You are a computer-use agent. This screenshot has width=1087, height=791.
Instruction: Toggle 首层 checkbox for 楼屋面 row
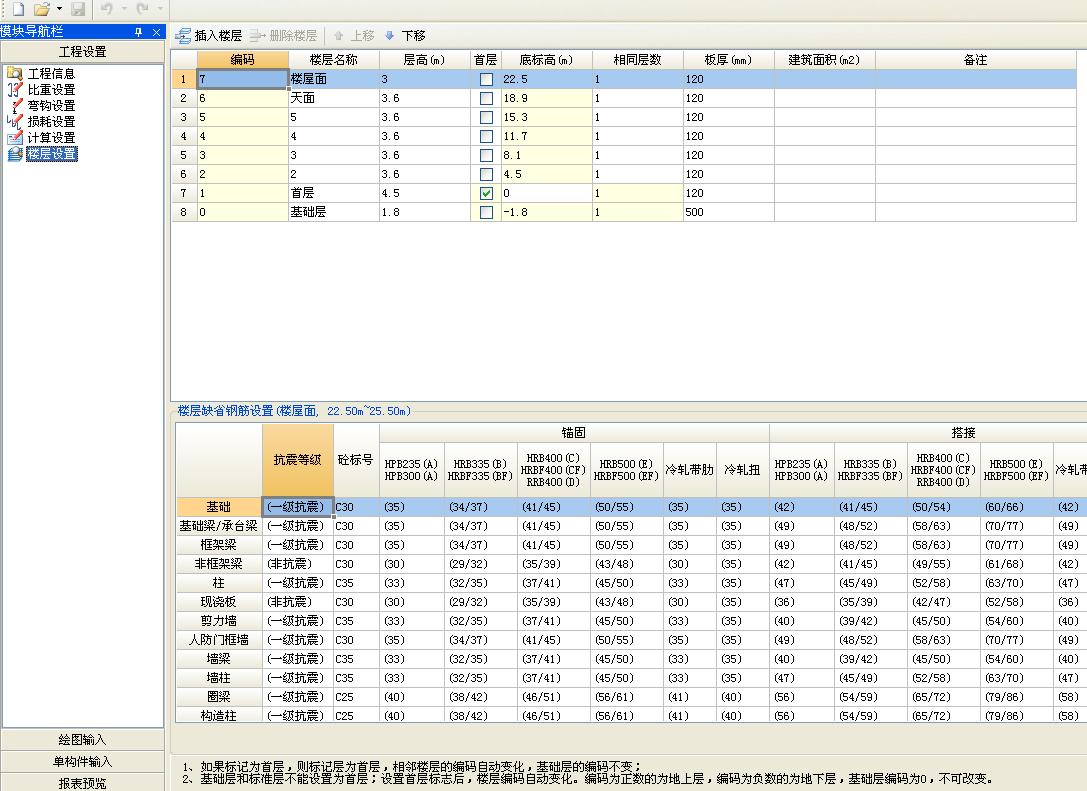[487, 79]
